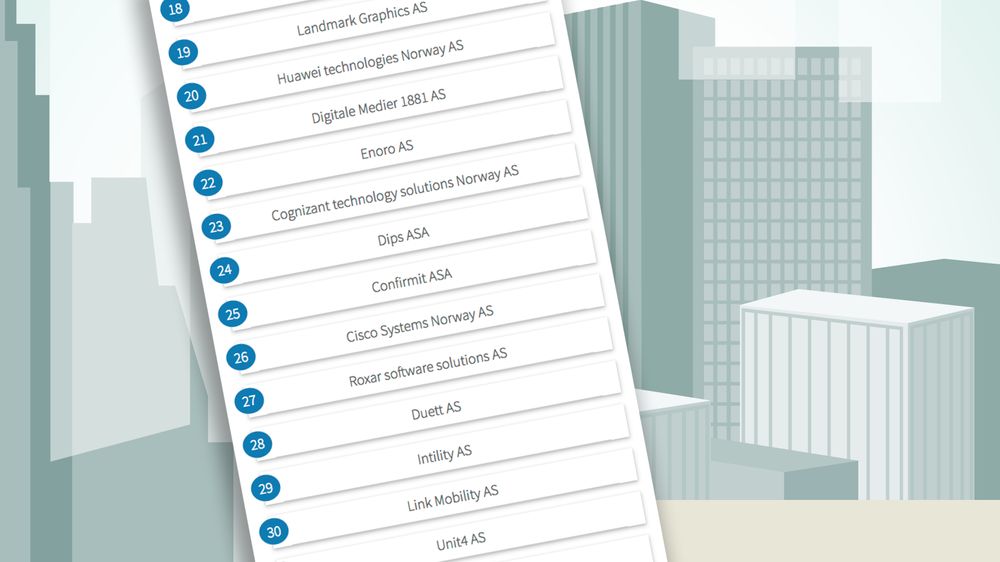Click the number 28 rank badge
The width and height of the screenshot is (1000, 562).
point(258,444)
